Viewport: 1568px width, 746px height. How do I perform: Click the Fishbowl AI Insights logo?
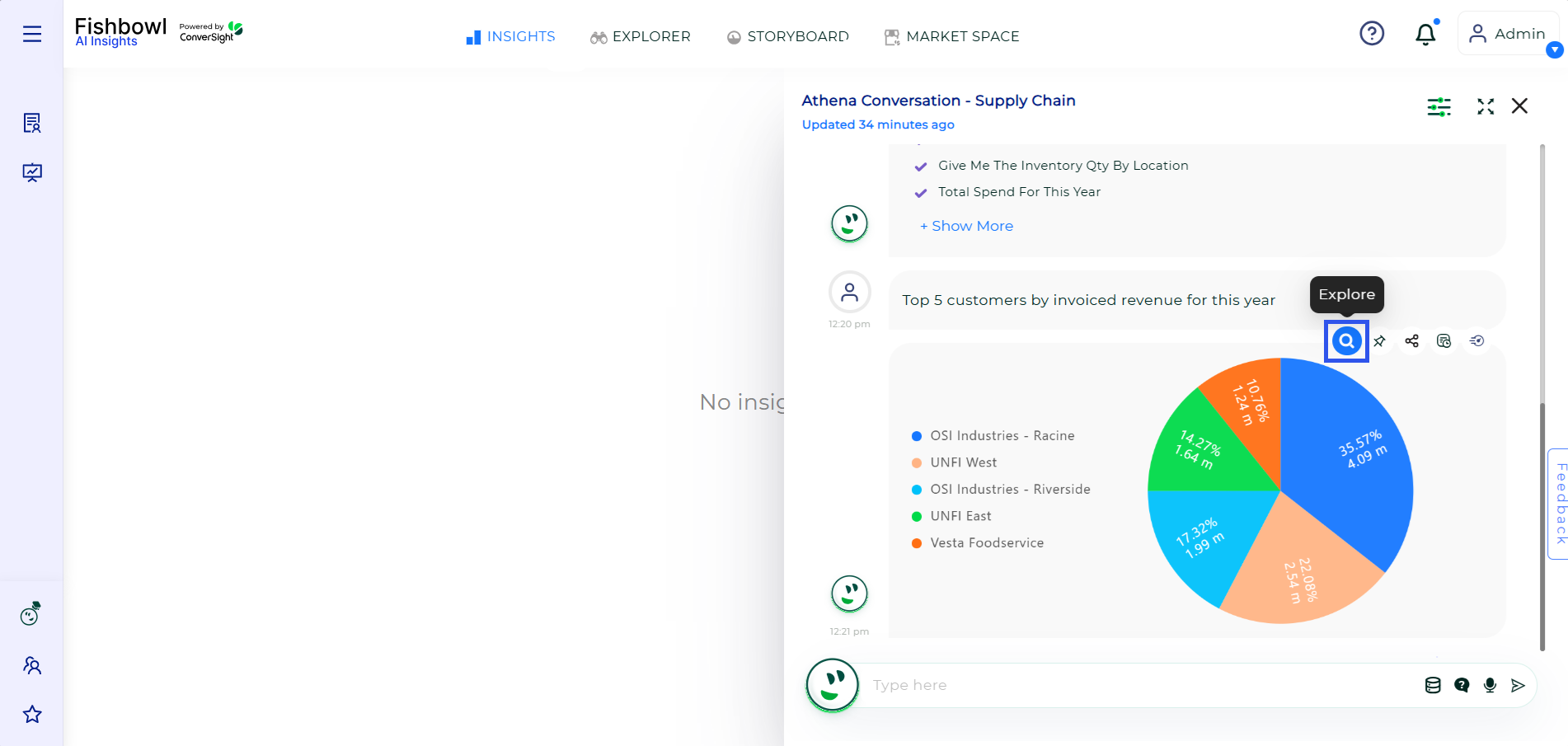120,32
